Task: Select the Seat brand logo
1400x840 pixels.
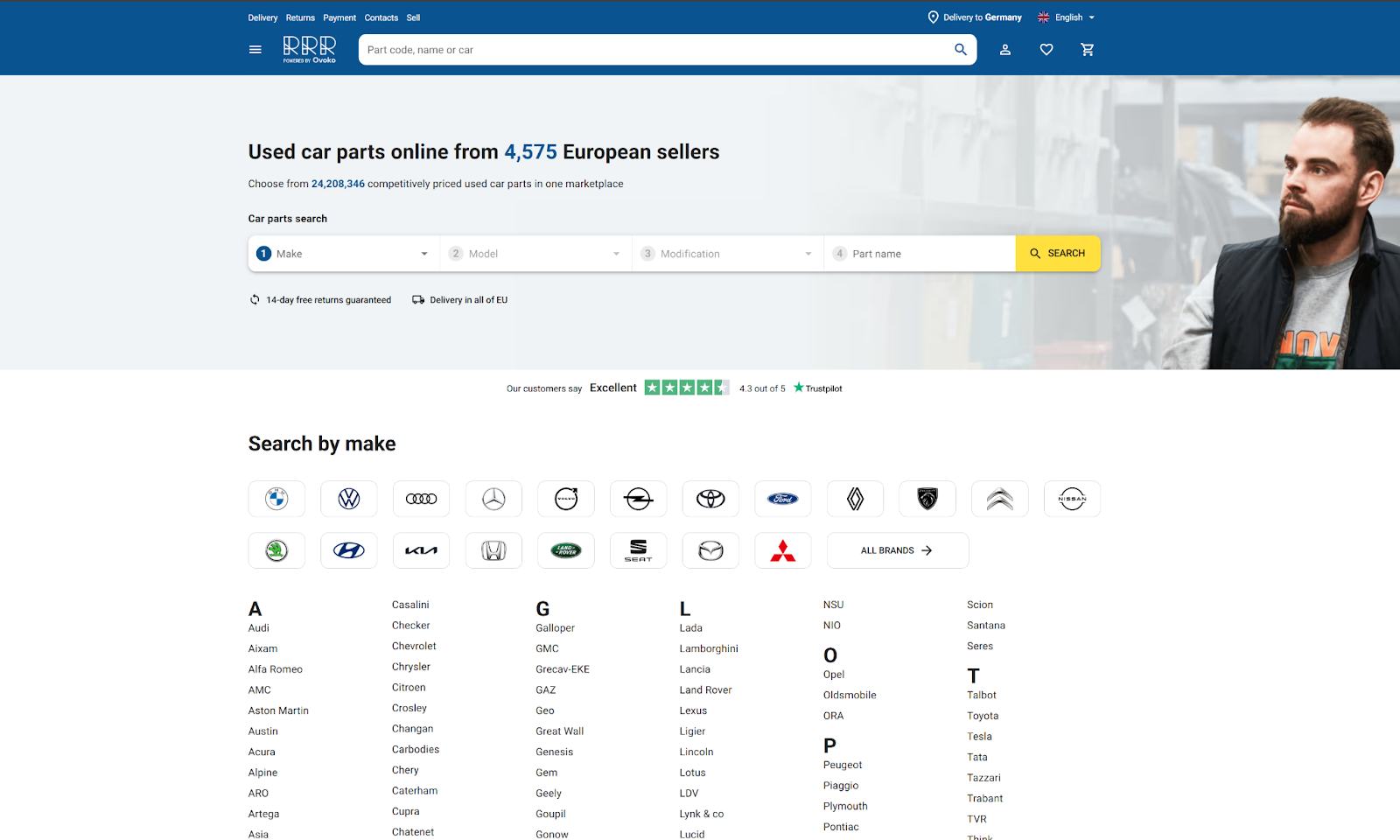Action: coord(639,550)
